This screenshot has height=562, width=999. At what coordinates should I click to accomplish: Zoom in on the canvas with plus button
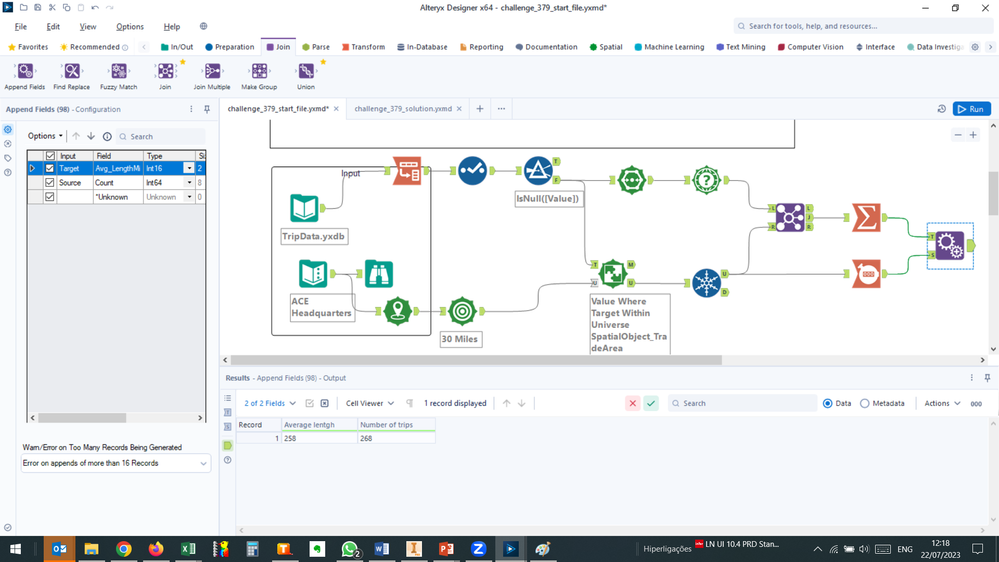click(973, 135)
